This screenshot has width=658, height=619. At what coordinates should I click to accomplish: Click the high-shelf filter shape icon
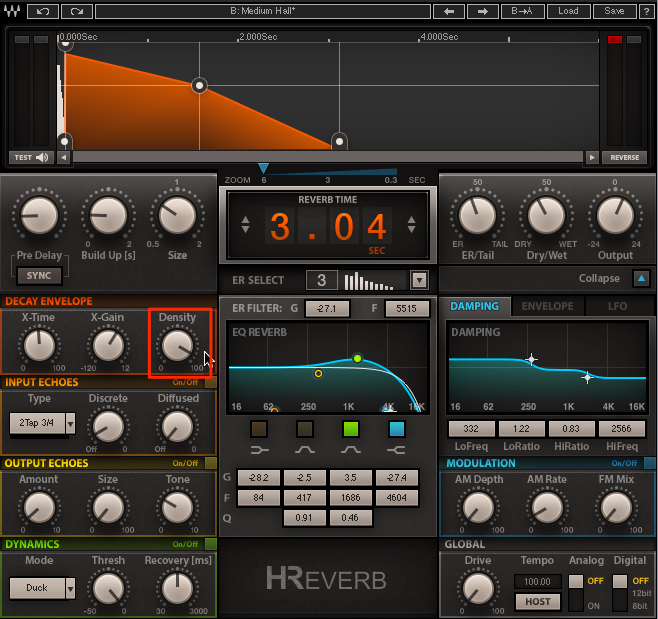[x=396, y=450]
